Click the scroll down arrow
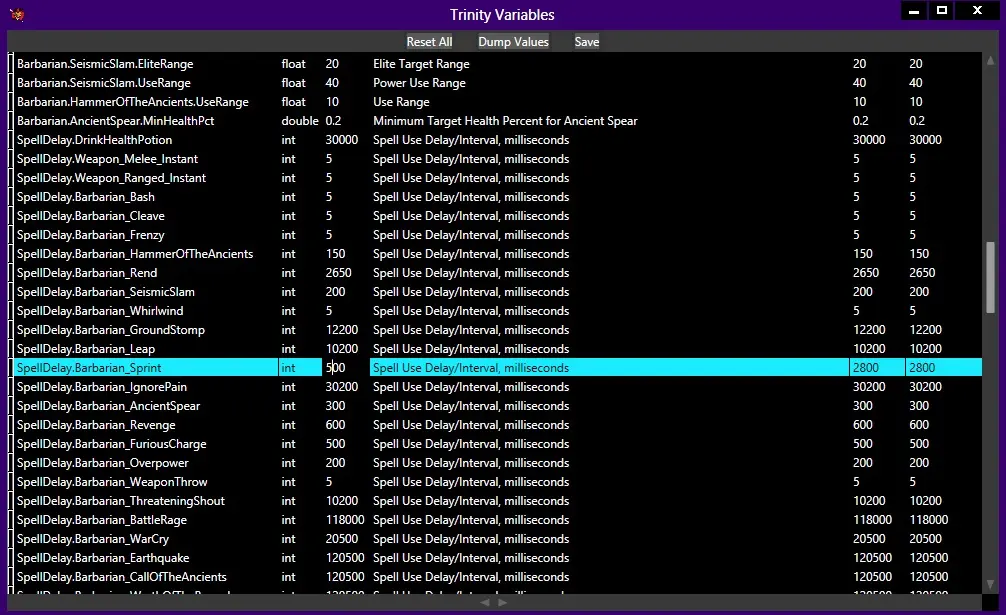Image resolution: width=1006 pixels, height=615 pixels. pyautogui.click(x=990, y=584)
